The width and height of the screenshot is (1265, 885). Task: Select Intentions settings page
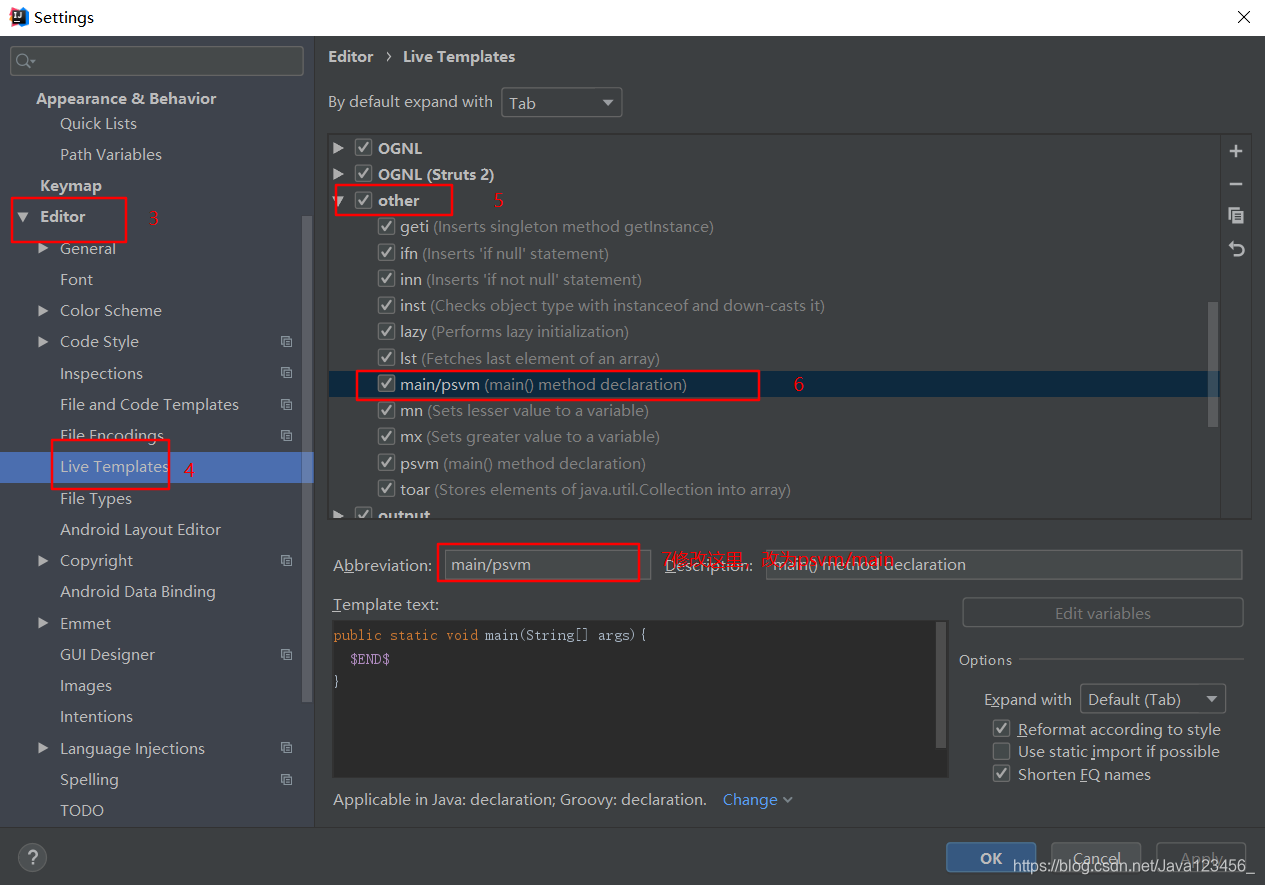96,716
